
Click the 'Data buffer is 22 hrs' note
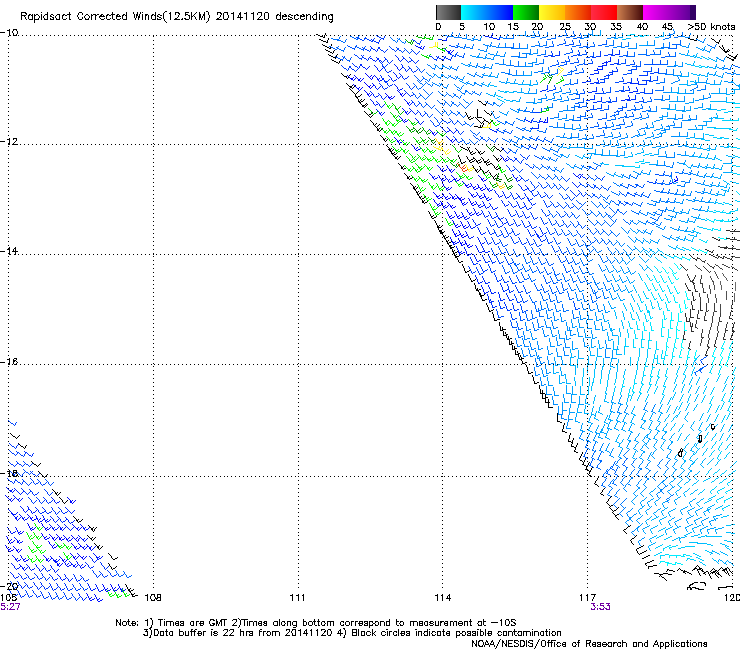(x=352, y=633)
